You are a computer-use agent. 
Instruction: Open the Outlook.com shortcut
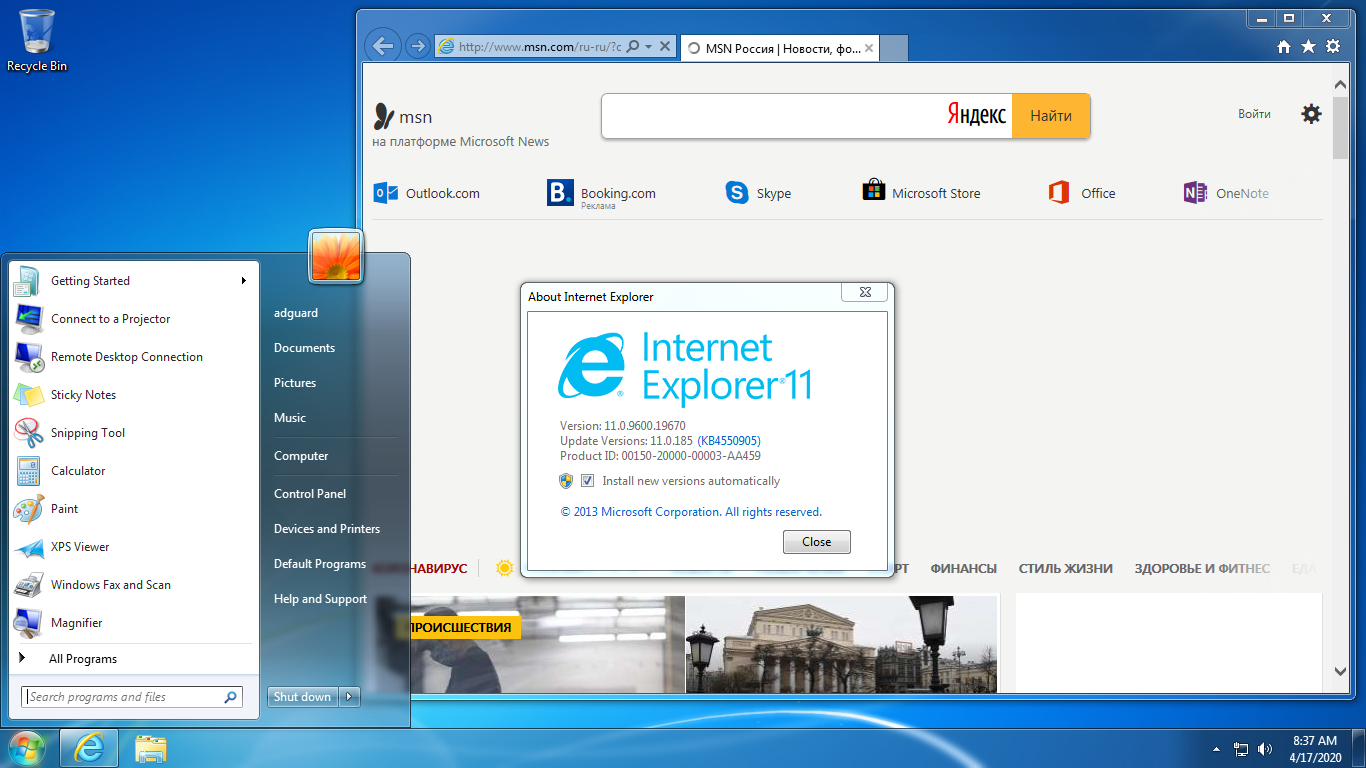427,193
